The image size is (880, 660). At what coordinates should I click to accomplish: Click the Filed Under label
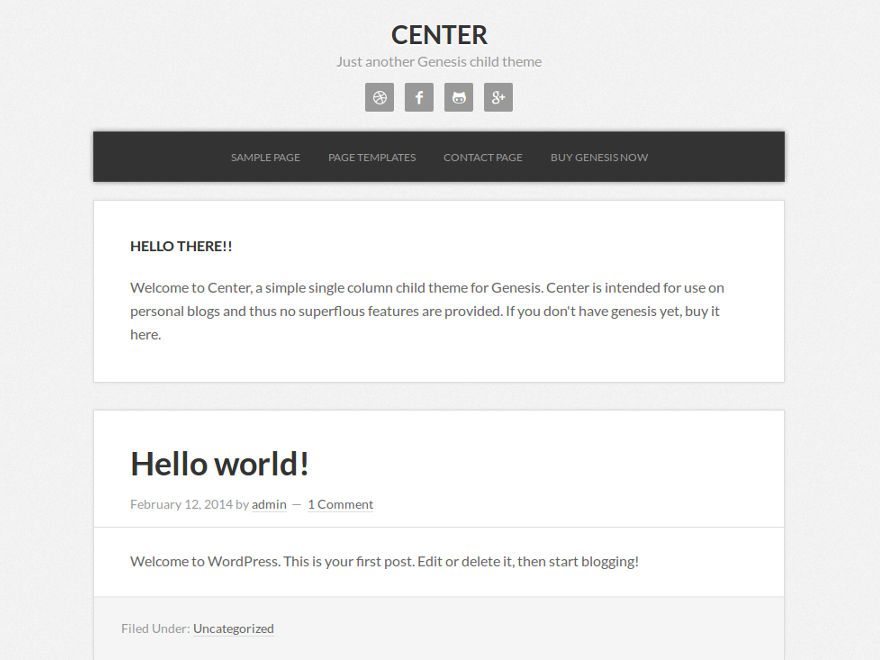155,629
